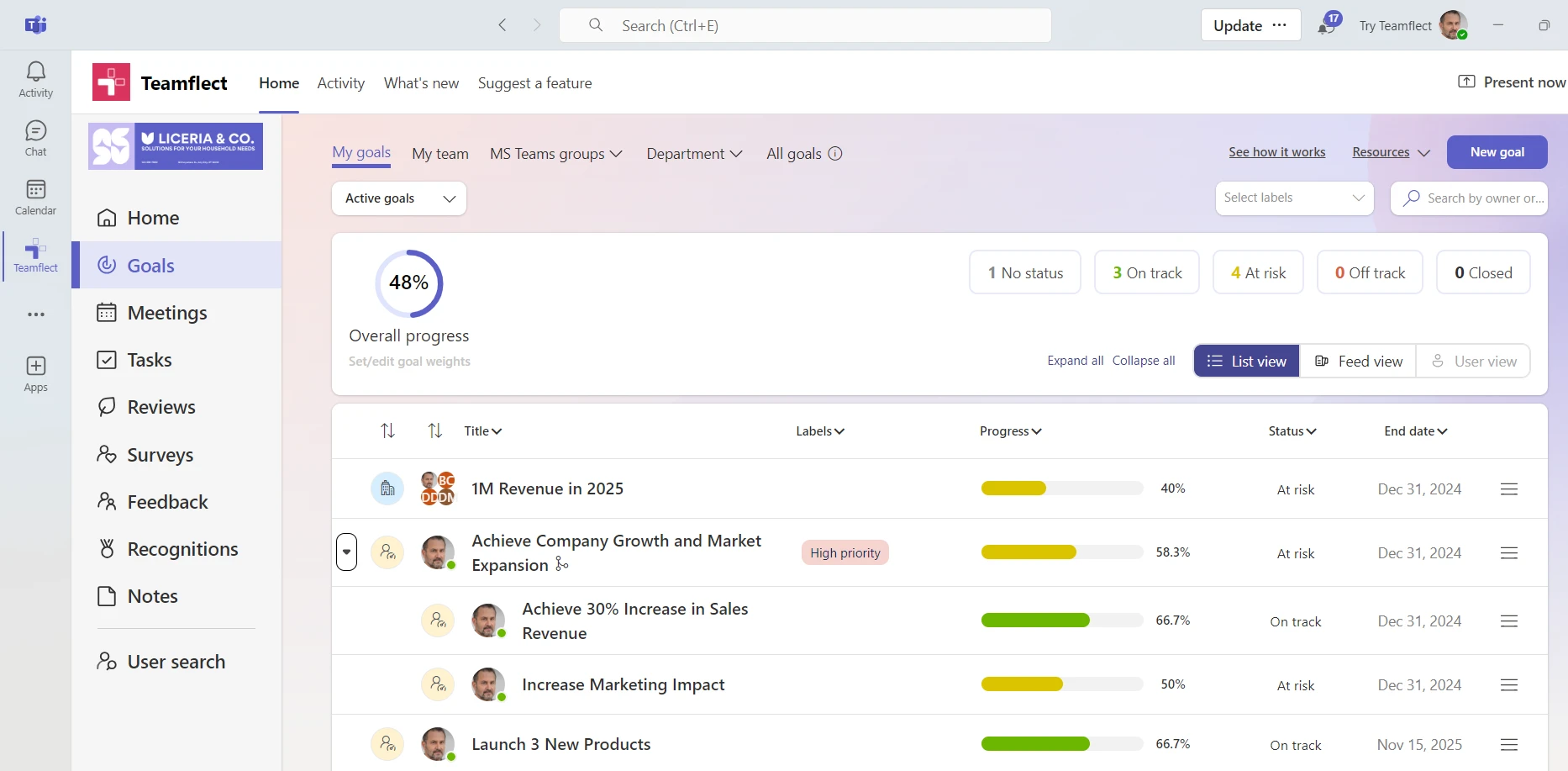1568x771 pixels.
Task: Expand the Achieve Company Growth goal row
Action: point(347,552)
